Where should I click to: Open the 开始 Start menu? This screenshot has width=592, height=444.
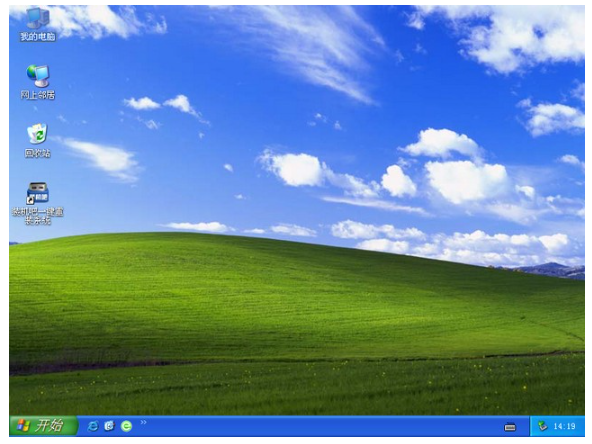coord(43,426)
